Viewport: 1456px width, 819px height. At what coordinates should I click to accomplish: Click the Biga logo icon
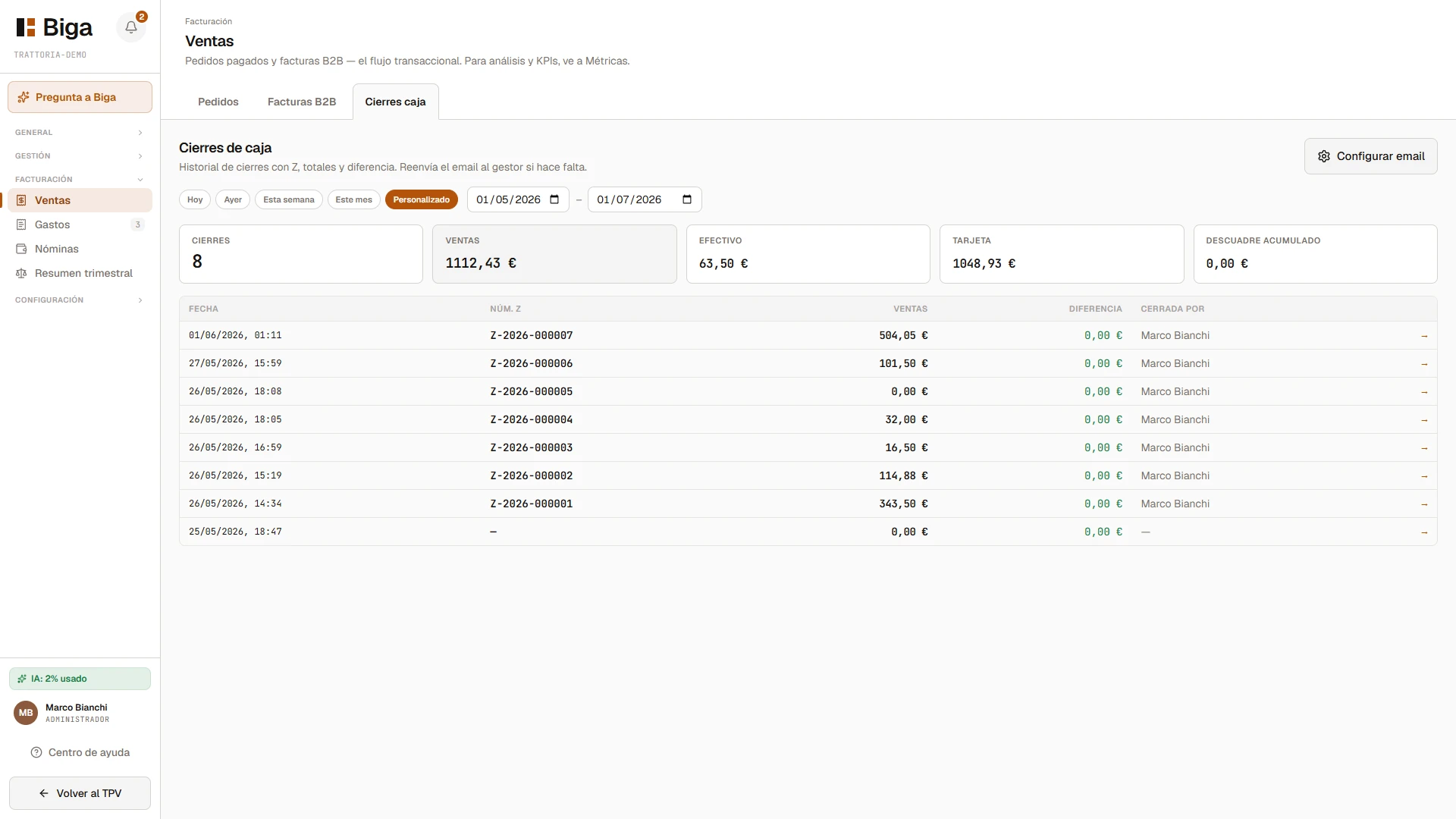[x=26, y=27]
